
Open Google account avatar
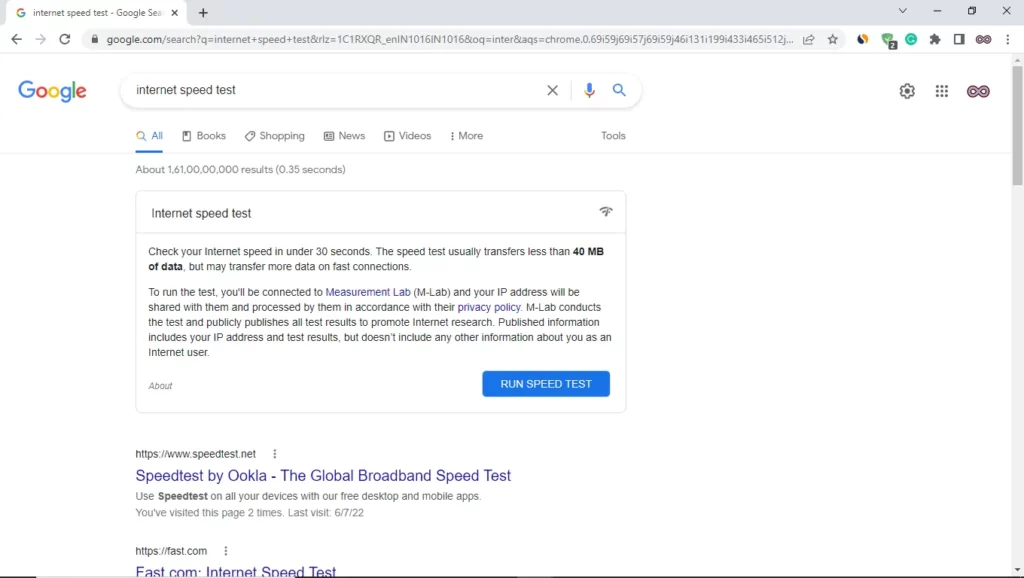point(978,91)
